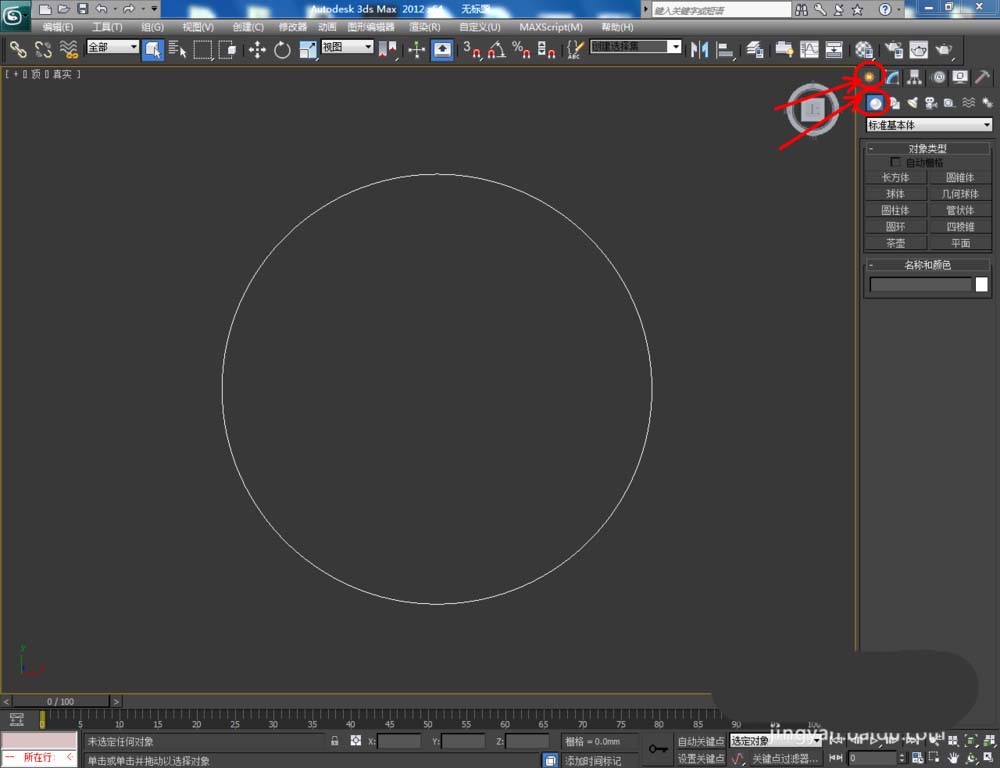This screenshot has height=768, width=1000.
Task: Open the 标准基本体 dropdown list
Action: tap(929, 125)
